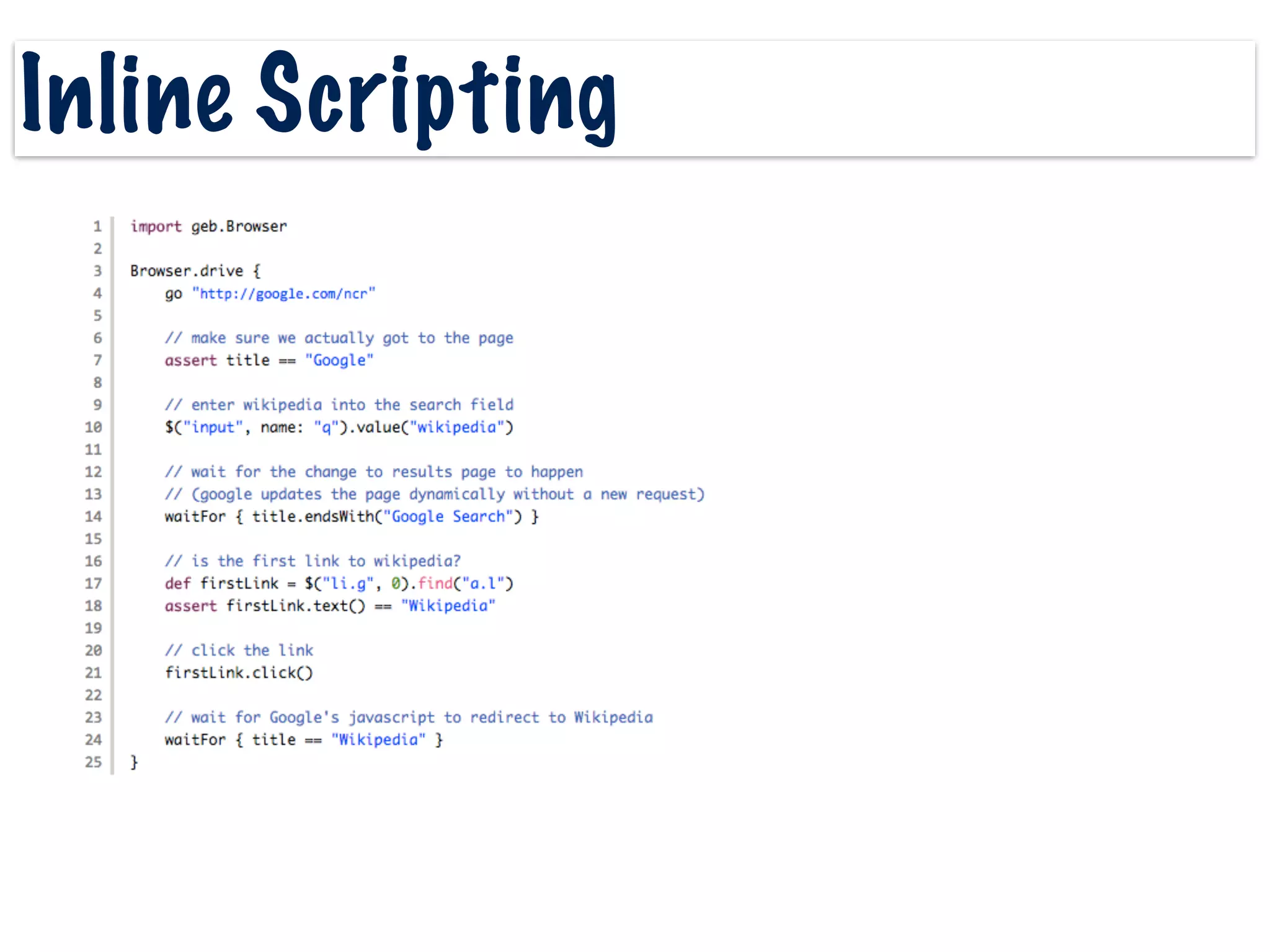Select the 'import geb.Browser' line
This screenshot has width=1270, height=952.
pos(208,227)
